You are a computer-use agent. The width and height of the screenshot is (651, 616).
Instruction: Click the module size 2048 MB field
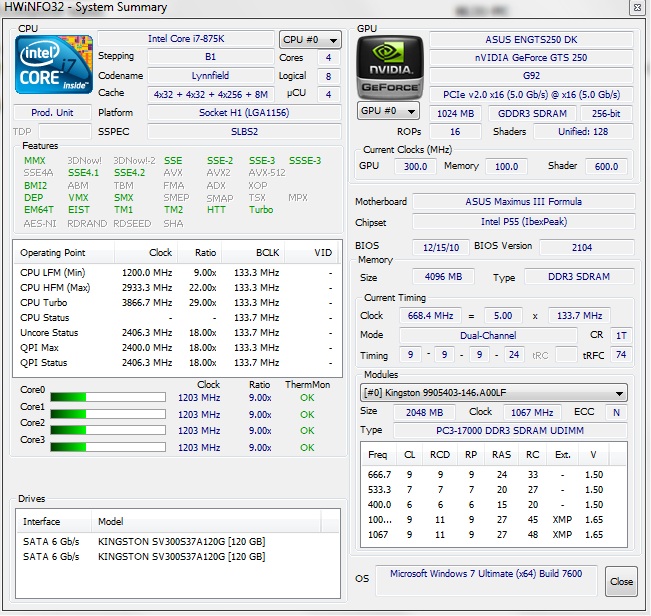(424, 413)
